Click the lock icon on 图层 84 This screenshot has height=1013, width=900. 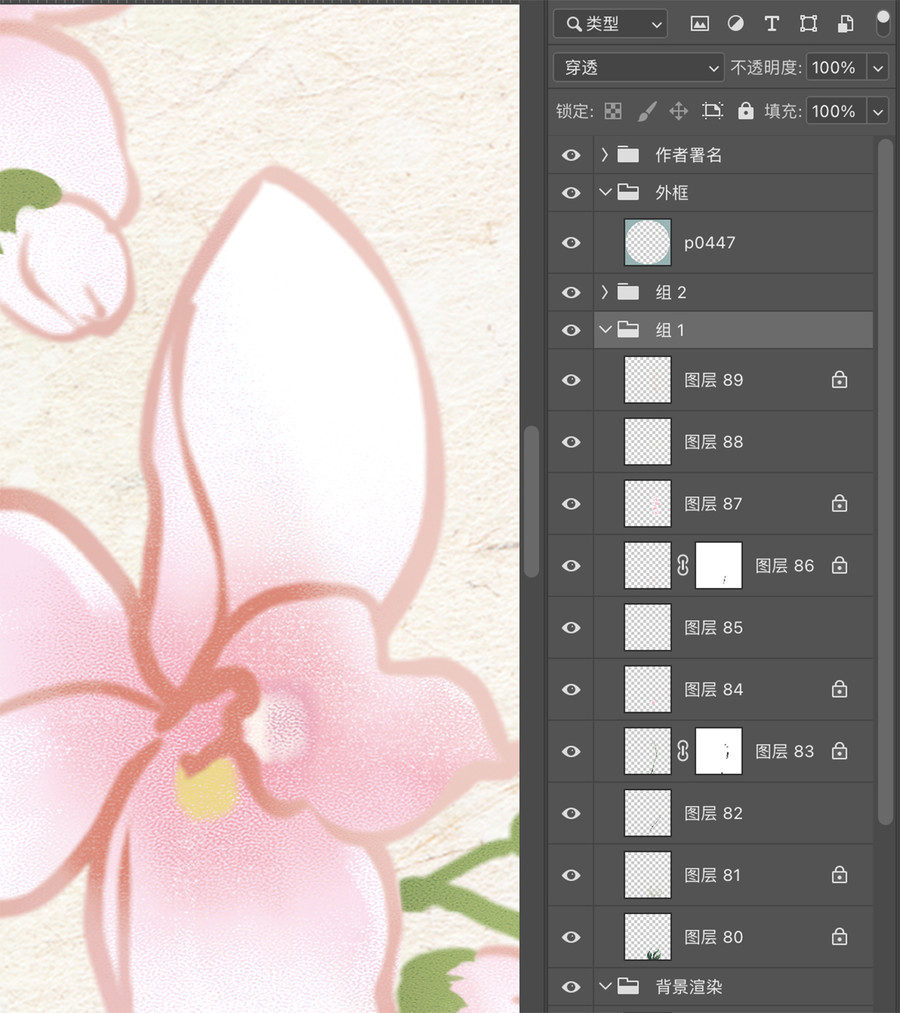tap(839, 689)
